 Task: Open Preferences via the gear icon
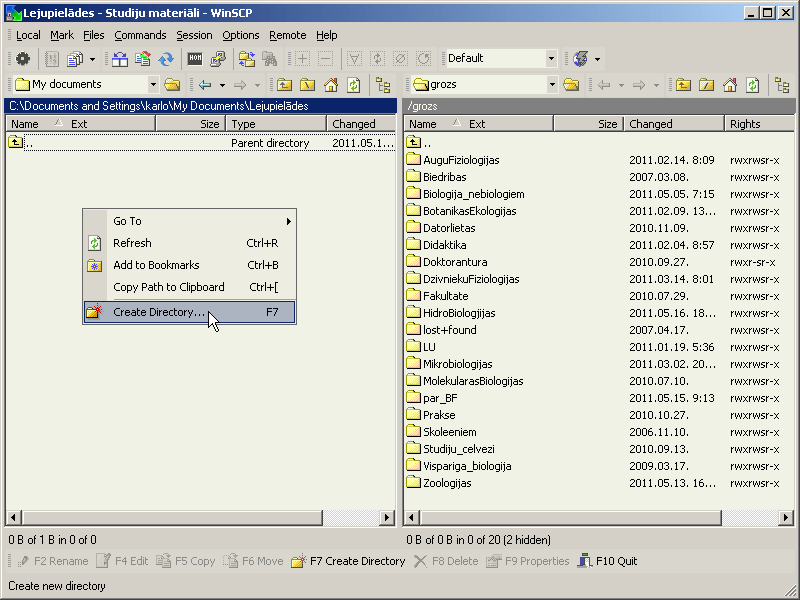pos(22,59)
